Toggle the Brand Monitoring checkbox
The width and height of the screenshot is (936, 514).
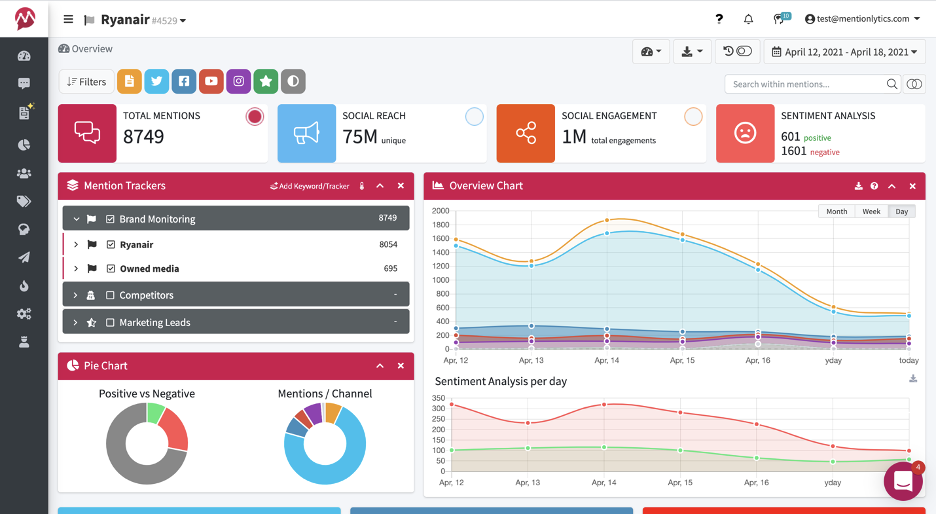[x=110, y=219]
